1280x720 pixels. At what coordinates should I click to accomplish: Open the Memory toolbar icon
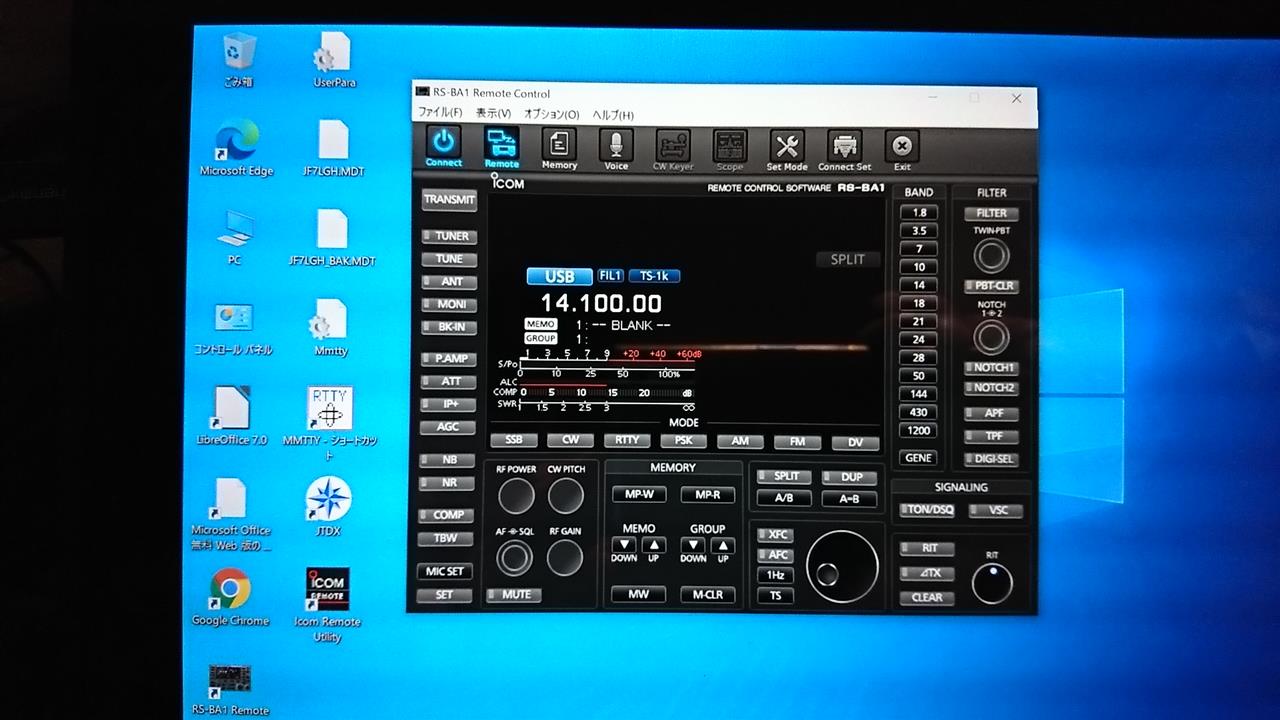559,149
